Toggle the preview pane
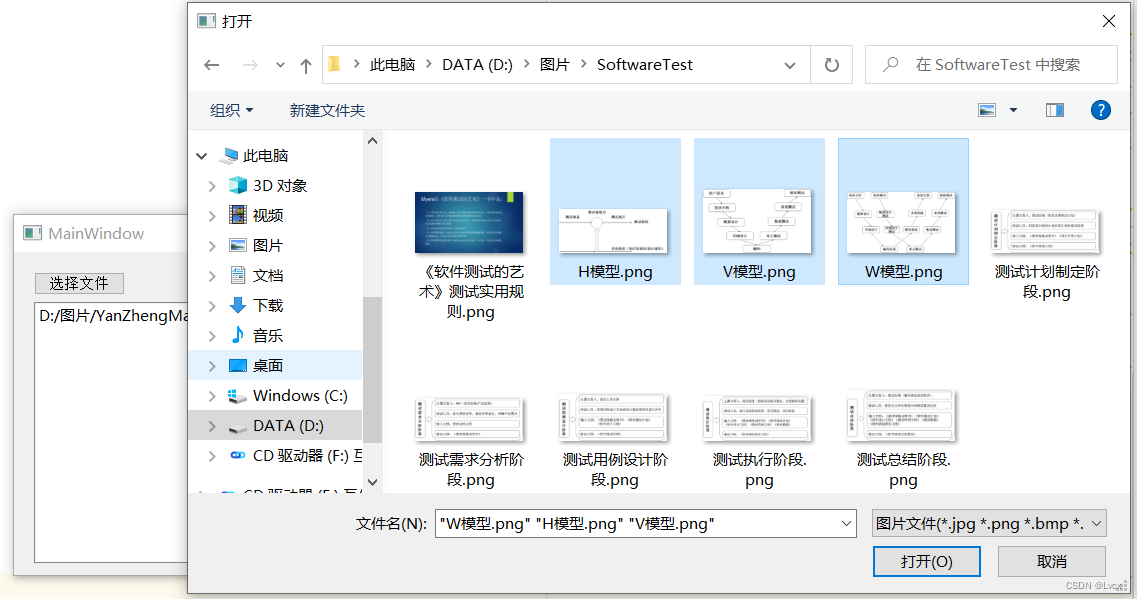Image resolution: width=1137 pixels, height=599 pixels. 1054,110
